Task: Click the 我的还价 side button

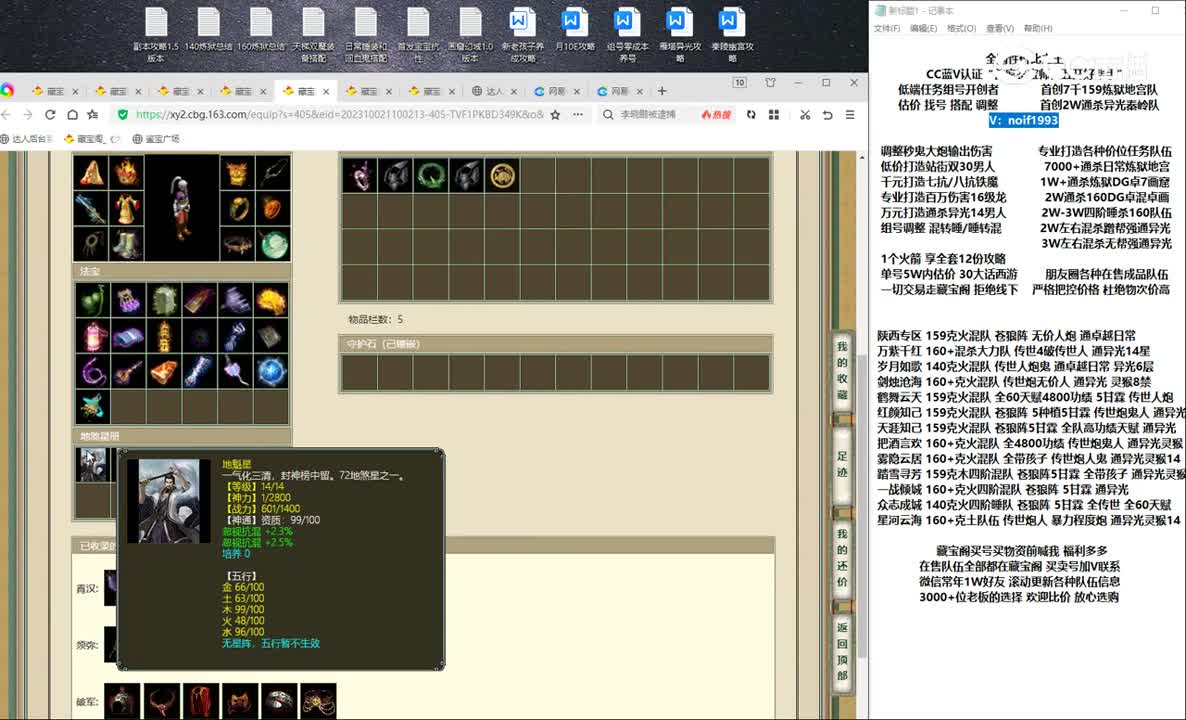Action: 842,558
